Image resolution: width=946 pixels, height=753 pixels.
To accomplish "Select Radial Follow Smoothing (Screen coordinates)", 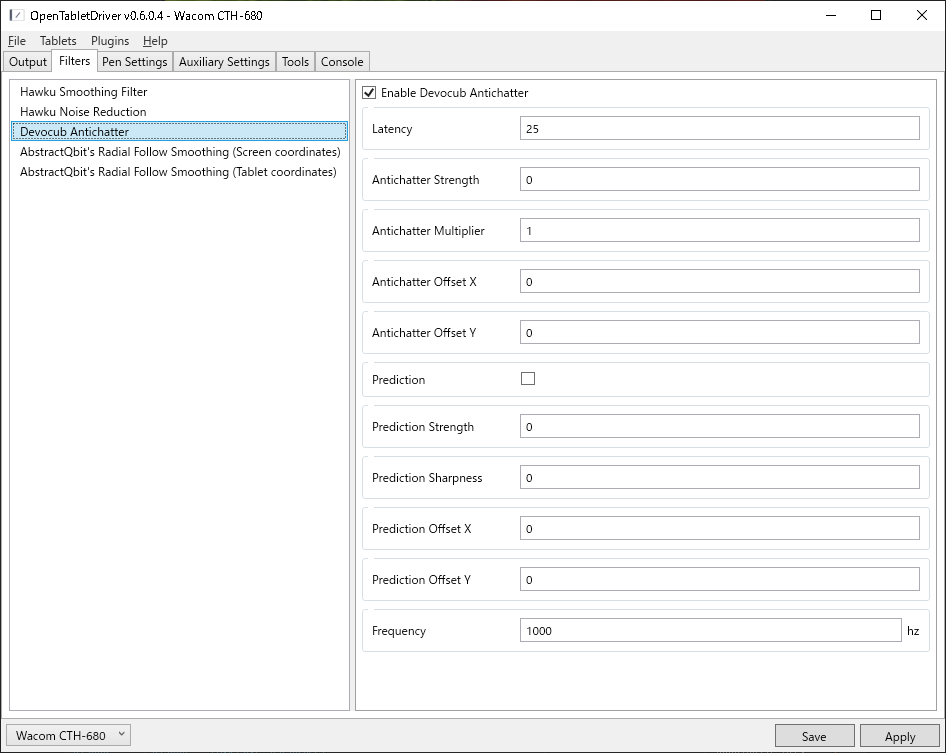I will pos(179,151).
